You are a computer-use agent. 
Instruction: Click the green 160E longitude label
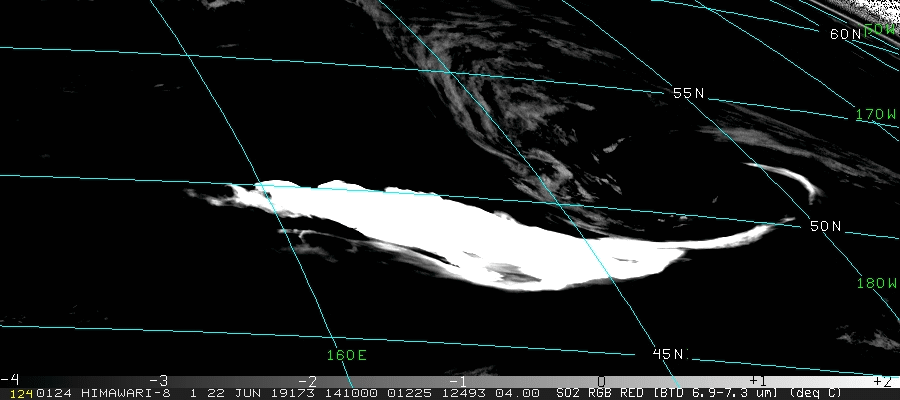346,355
